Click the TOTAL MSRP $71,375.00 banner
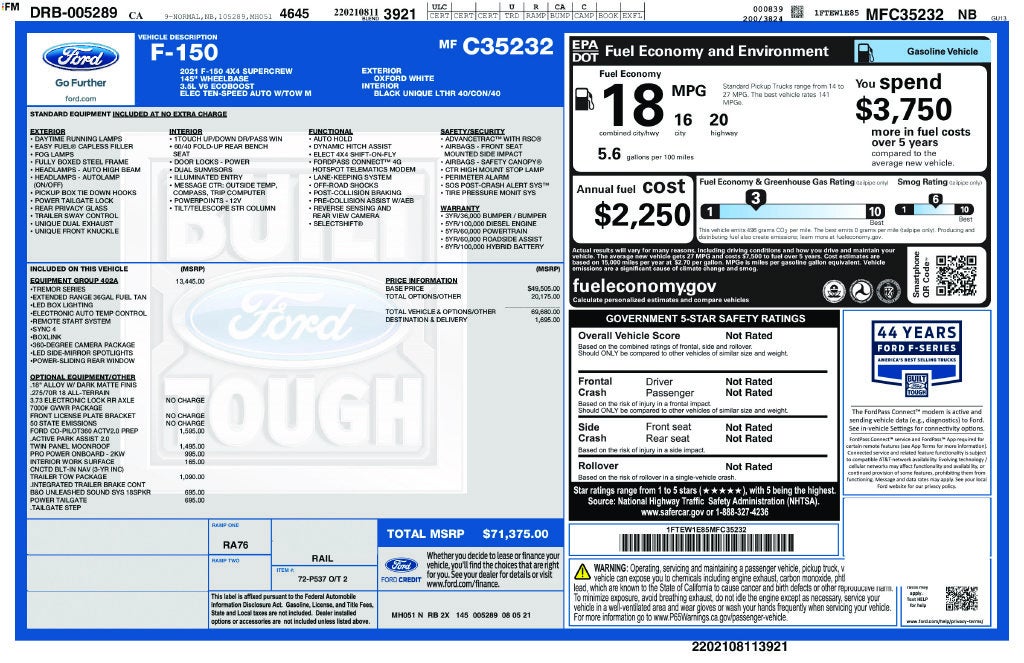The height and width of the screenshot is (663, 1024). coord(470,534)
